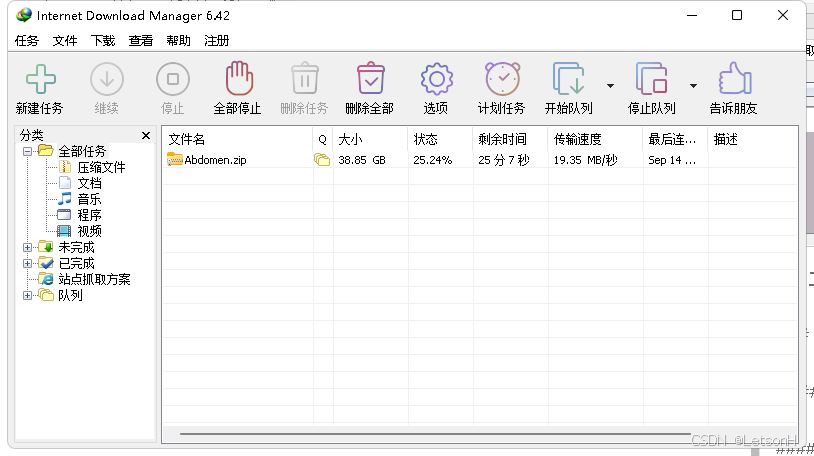814x456 pixels.
Task: Click the 19.35 MB/秒 speed cell
Action: [x=585, y=160]
